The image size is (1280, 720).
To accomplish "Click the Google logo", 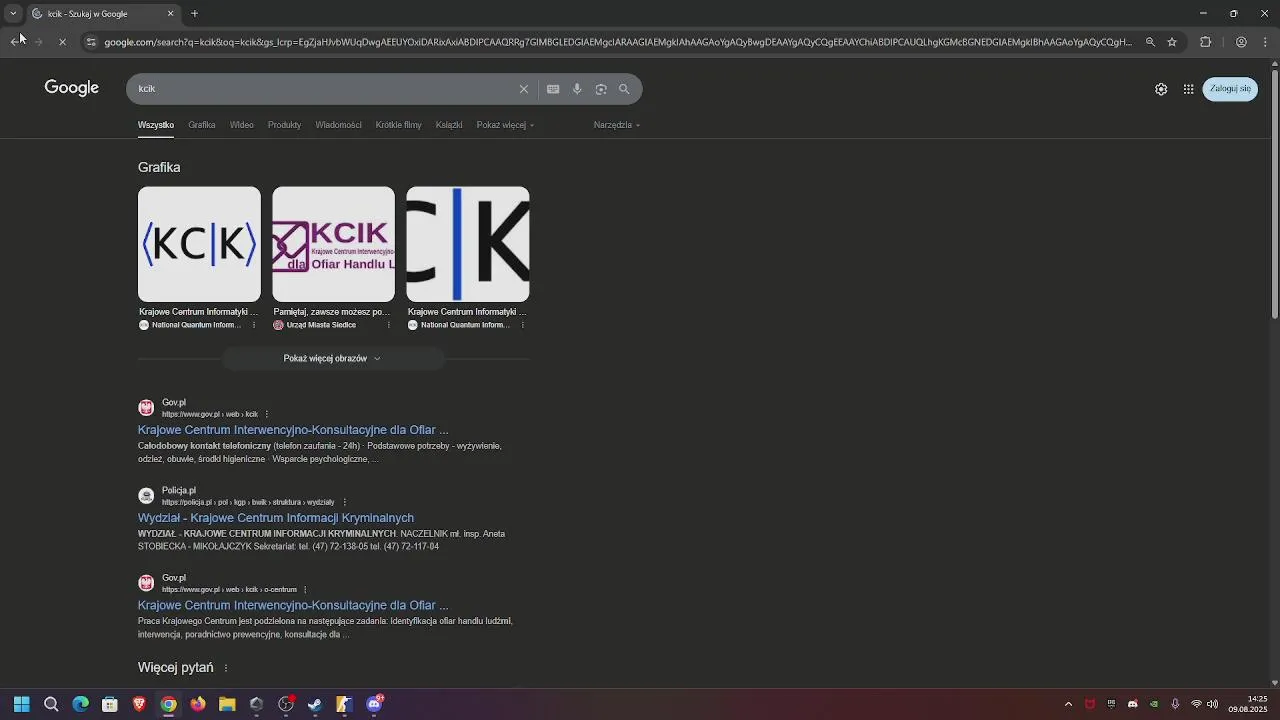I will coord(71,88).
